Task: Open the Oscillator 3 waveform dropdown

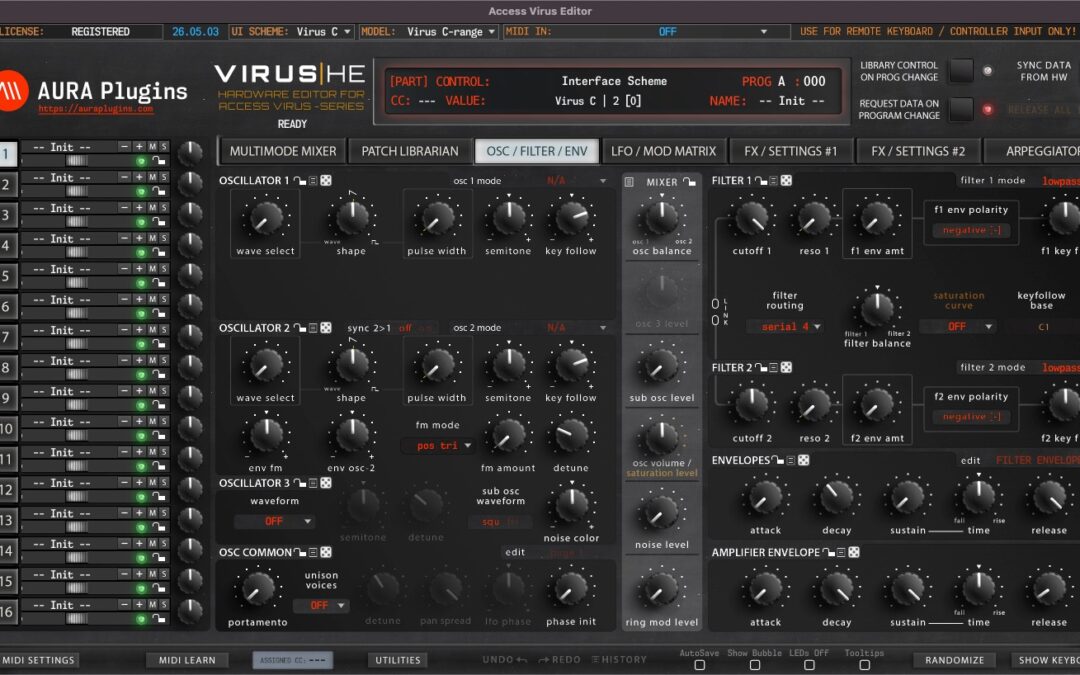Action: 275,521
